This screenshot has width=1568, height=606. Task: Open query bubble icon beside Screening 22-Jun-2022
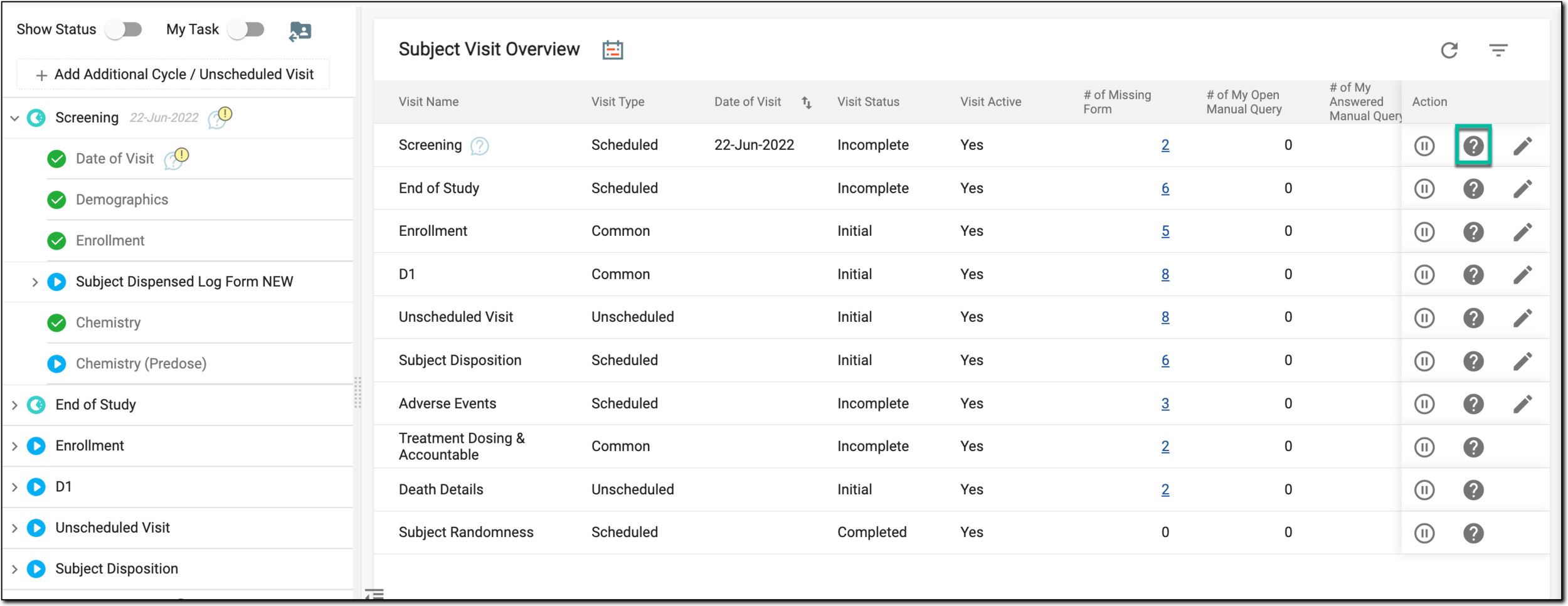click(x=220, y=117)
